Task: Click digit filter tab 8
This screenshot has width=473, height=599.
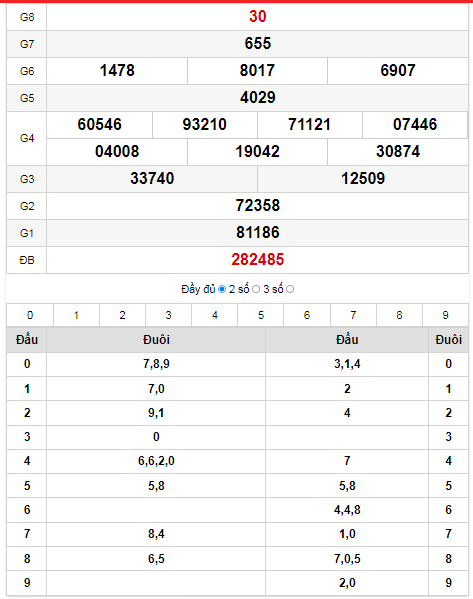Action: [x=399, y=315]
